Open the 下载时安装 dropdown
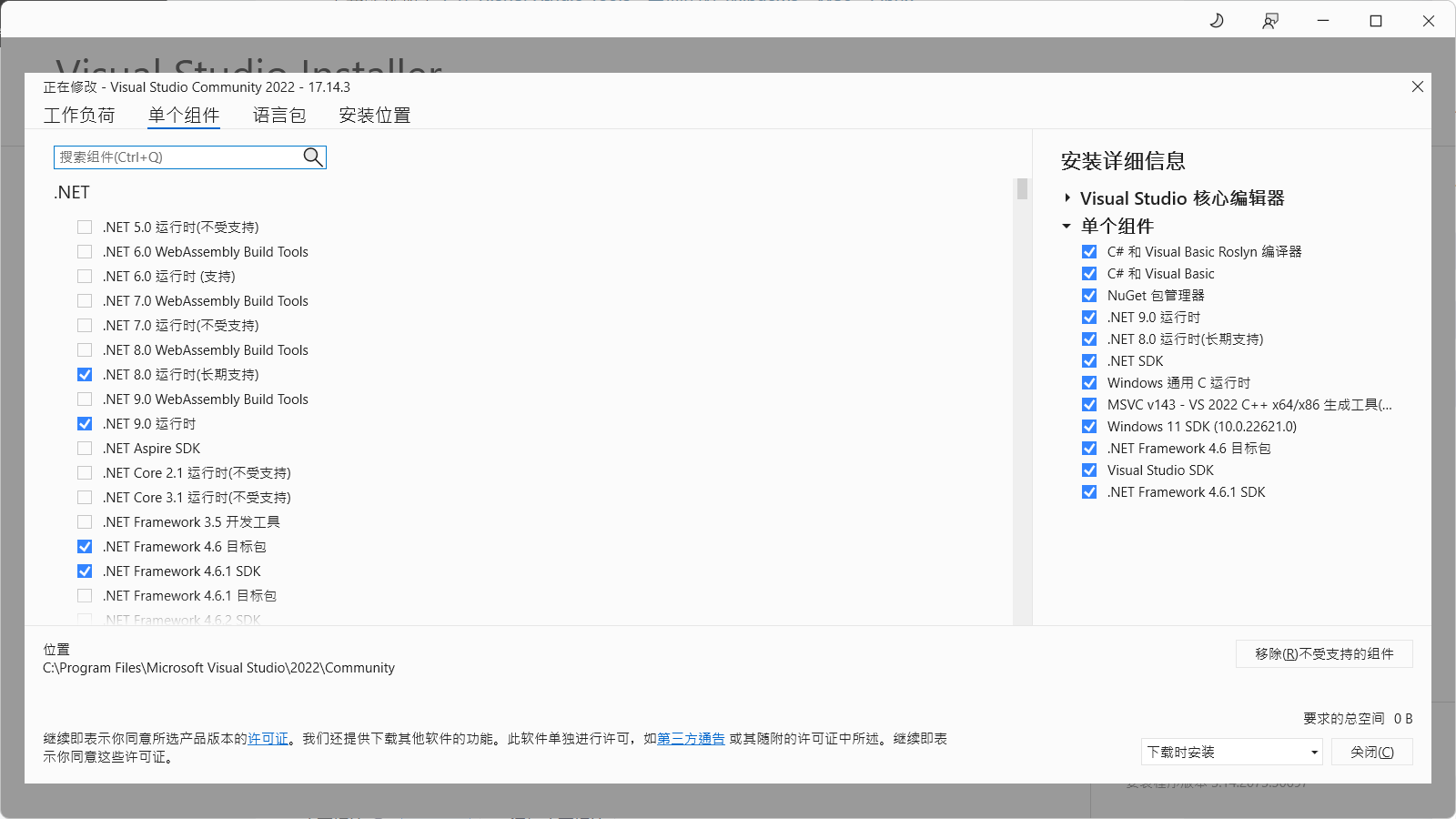The image size is (1456, 819). [1231, 752]
